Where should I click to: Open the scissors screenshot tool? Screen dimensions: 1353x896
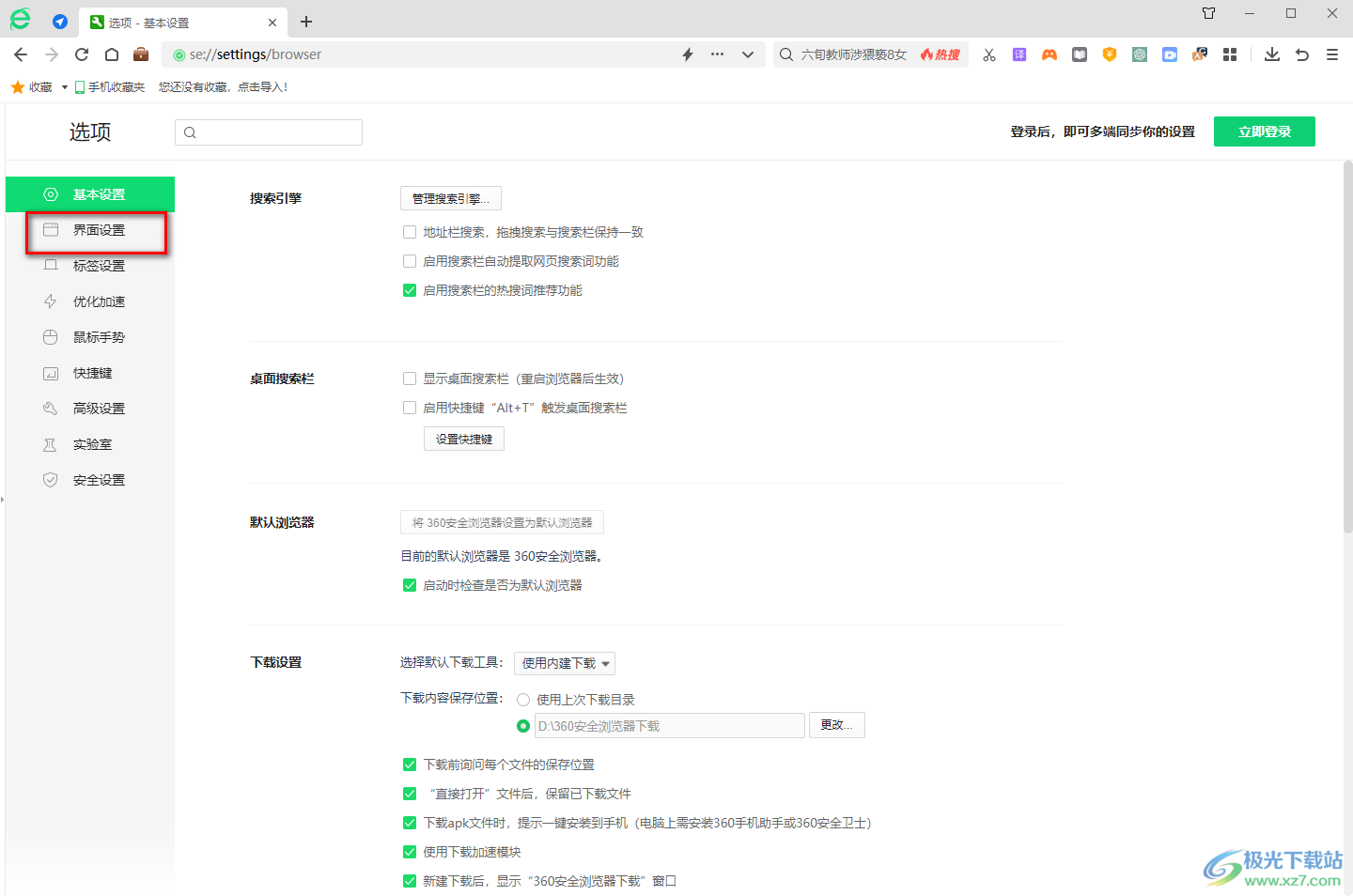pyautogui.click(x=989, y=54)
